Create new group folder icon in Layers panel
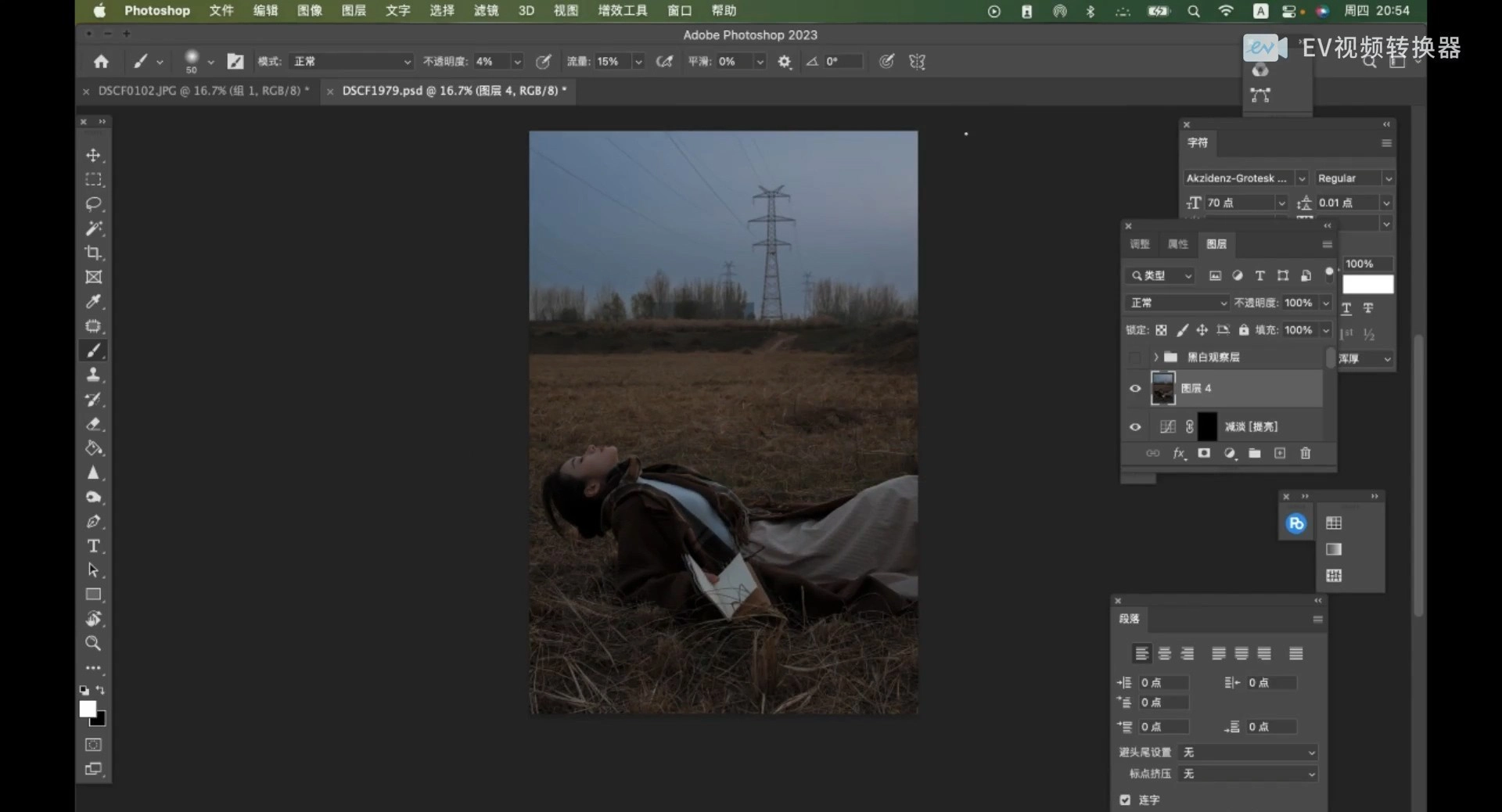 [x=1254, y=453]
